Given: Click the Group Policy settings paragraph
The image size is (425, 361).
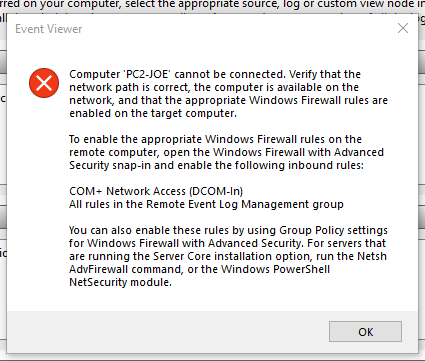Looking at the screenshot, I should pyautogui.click(x=228, y=256).
